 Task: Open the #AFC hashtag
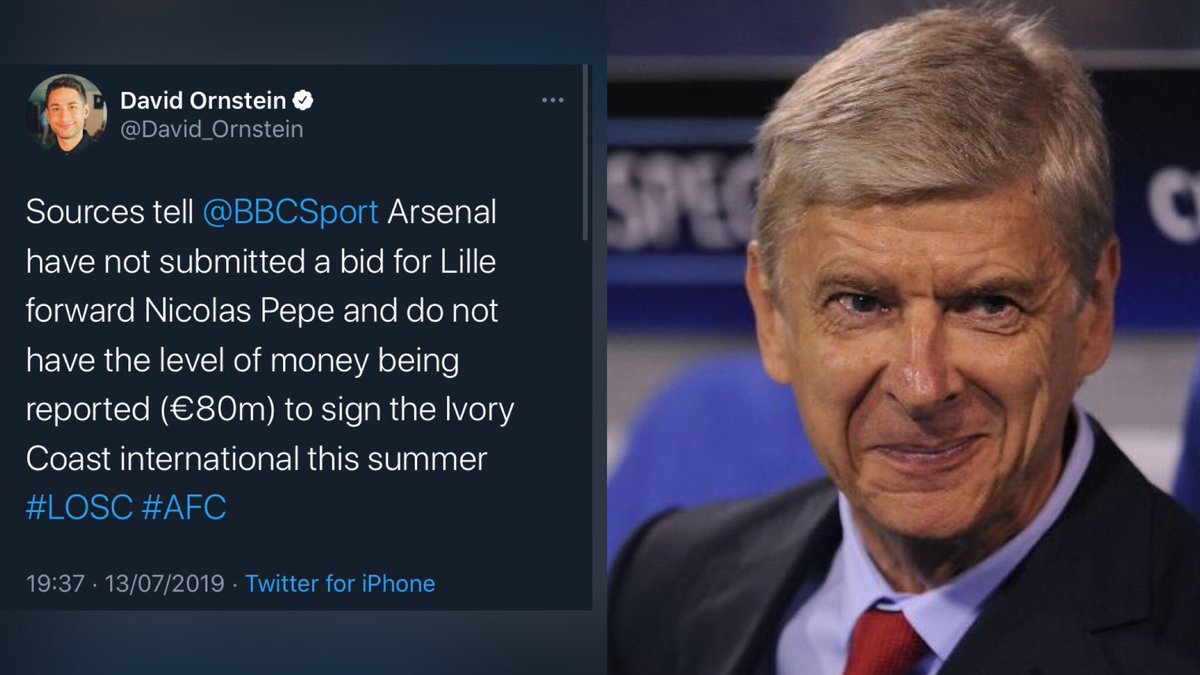click(184, 507)
